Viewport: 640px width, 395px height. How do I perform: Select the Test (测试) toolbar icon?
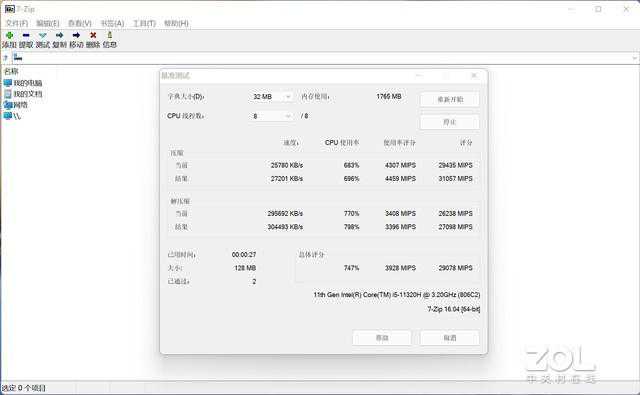42,36
